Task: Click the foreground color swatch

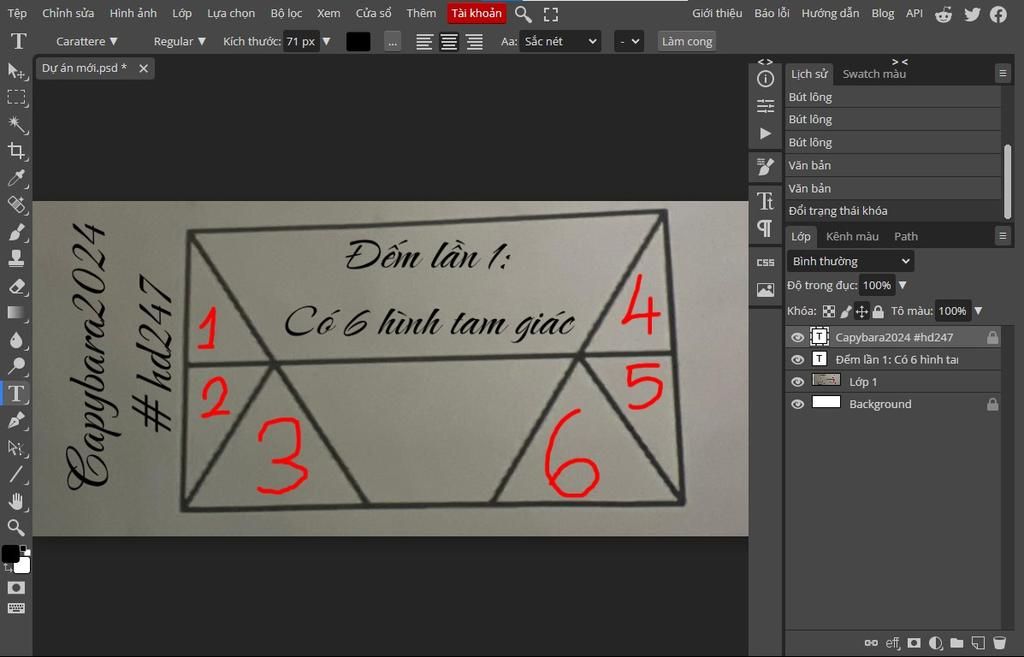Action: (x=10, y=554)
